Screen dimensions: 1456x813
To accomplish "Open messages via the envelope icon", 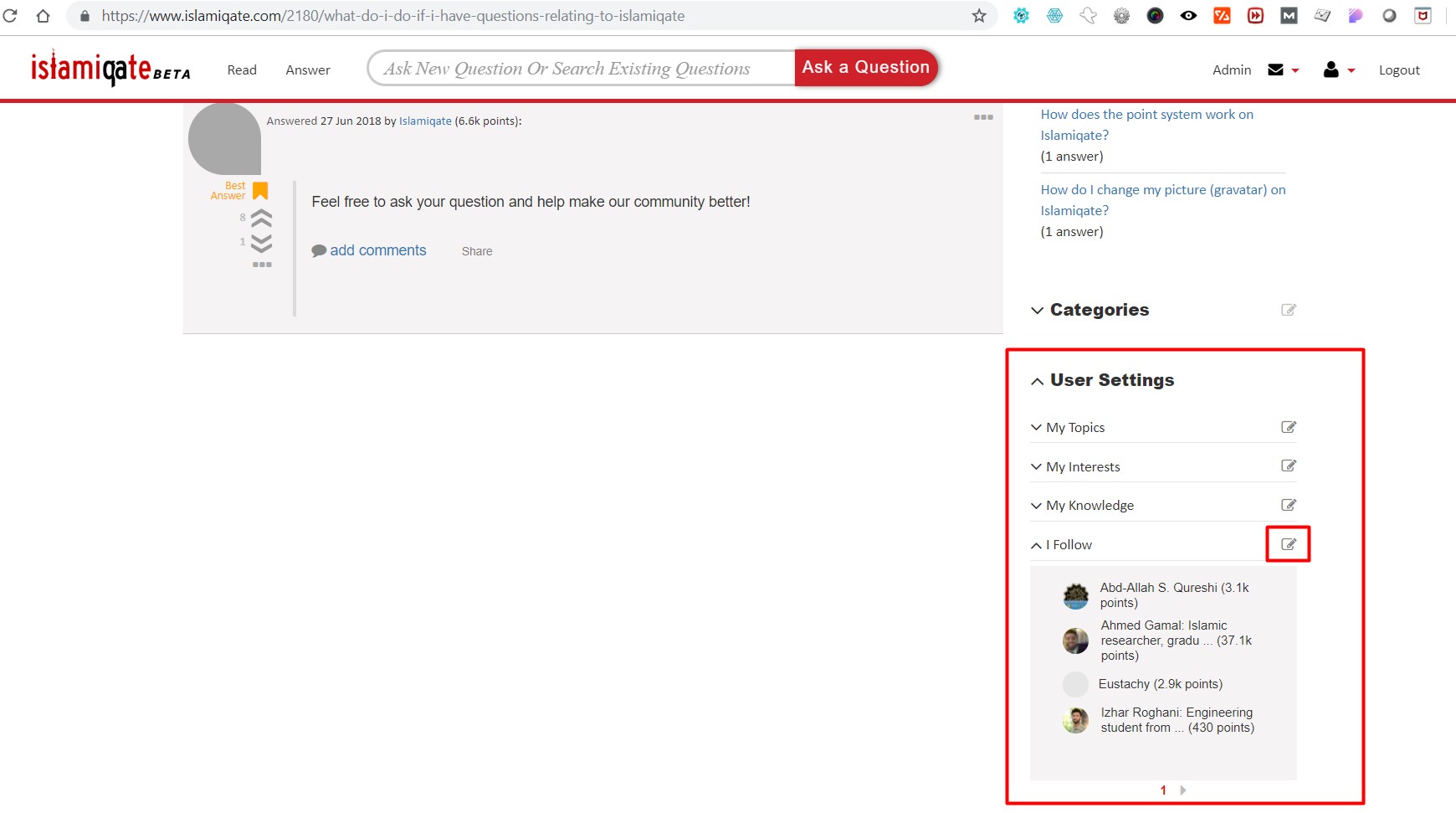I will 1275,69.
